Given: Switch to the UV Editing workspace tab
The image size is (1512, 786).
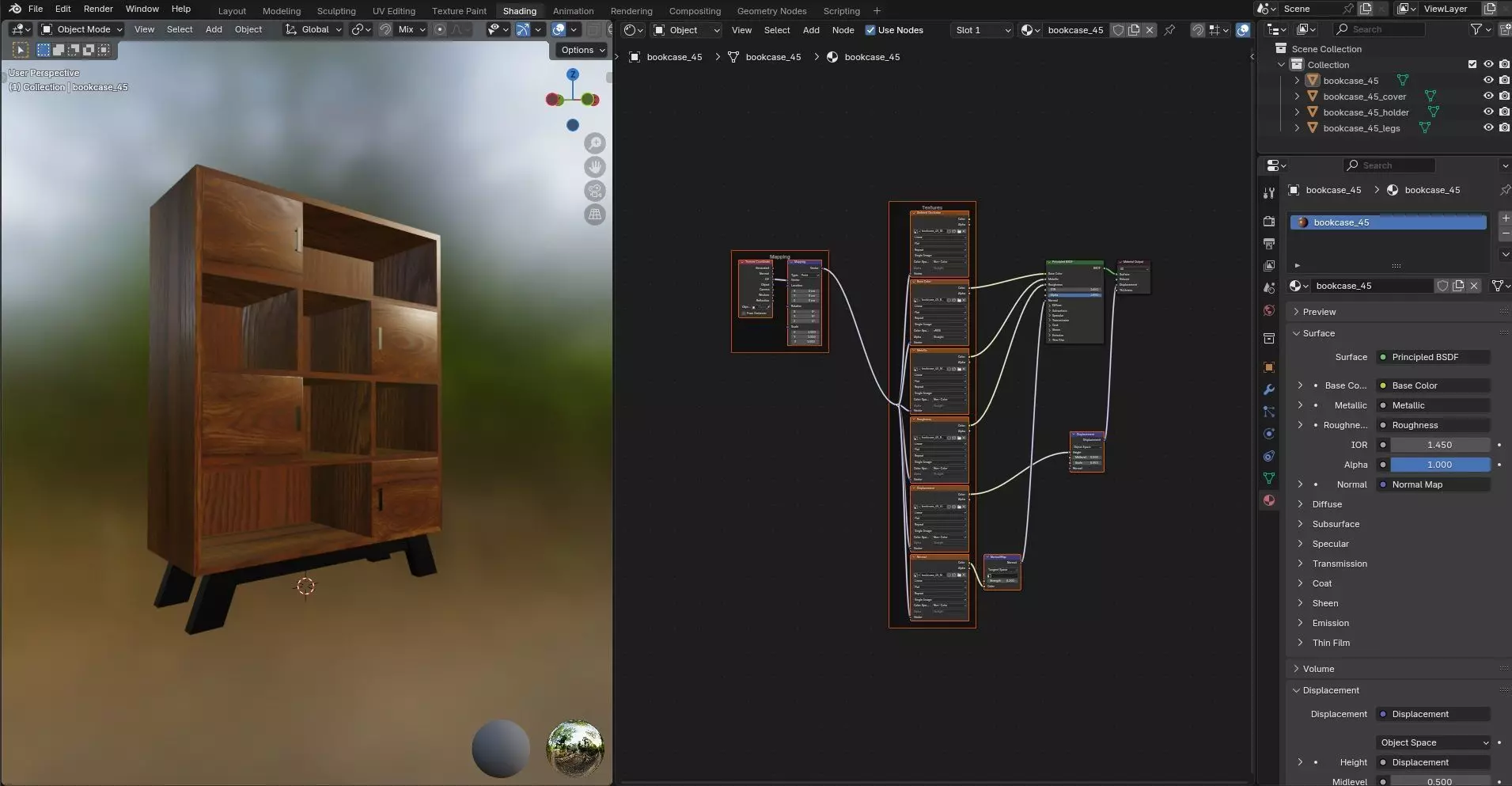Looking at the screenshot, I should [x=393, y=11].
